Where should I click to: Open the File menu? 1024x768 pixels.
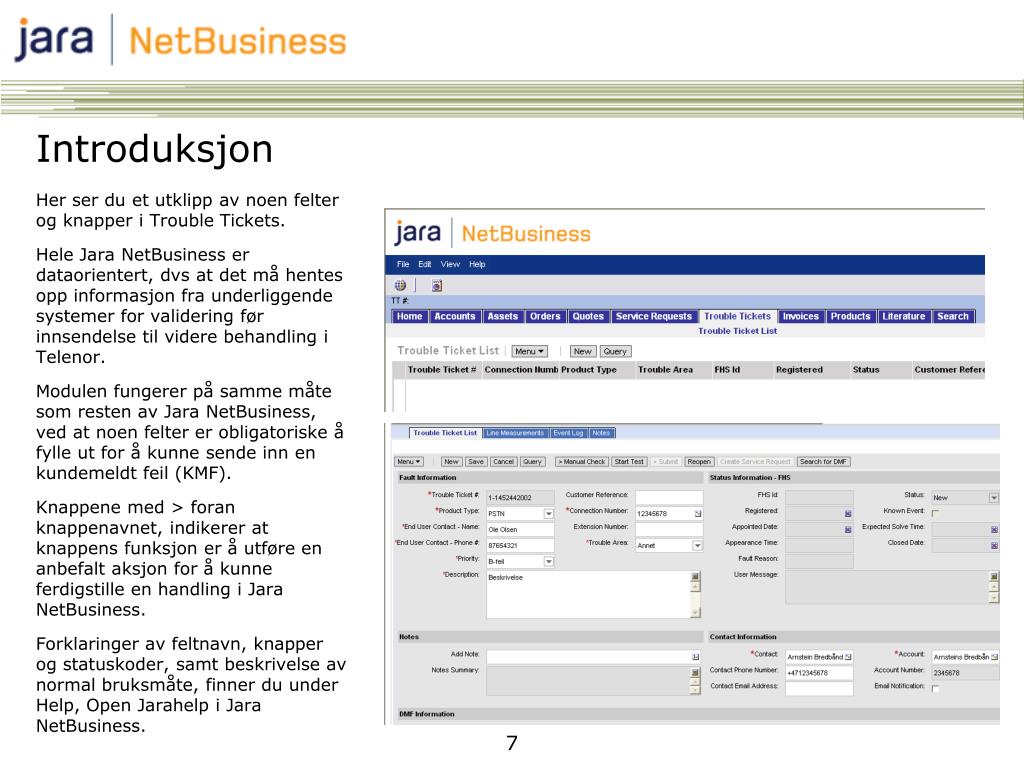pyautogui.click(x=403, y=264)
